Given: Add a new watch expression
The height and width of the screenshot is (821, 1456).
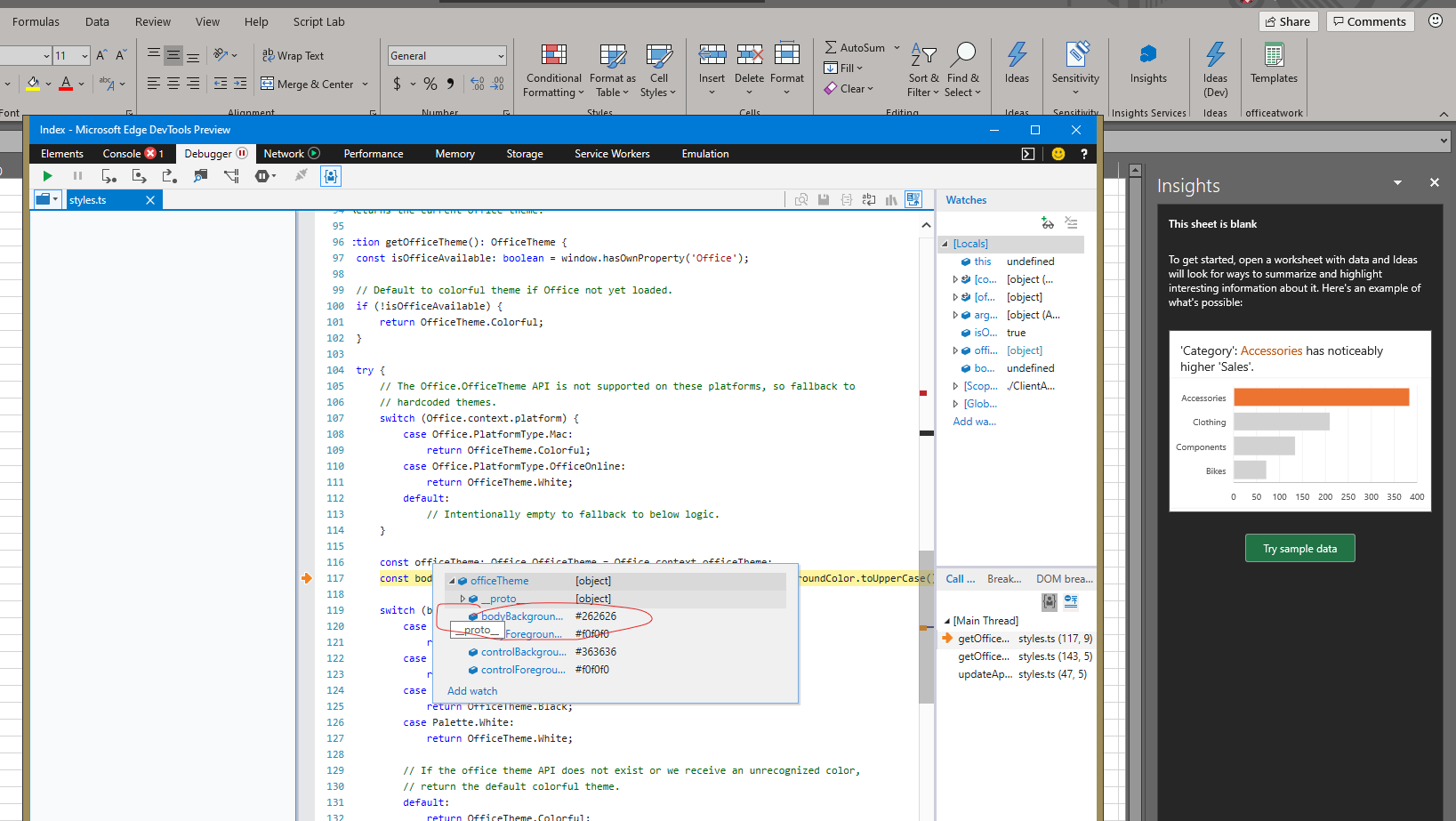Looking at the screenshot, I should [1047, 223].
